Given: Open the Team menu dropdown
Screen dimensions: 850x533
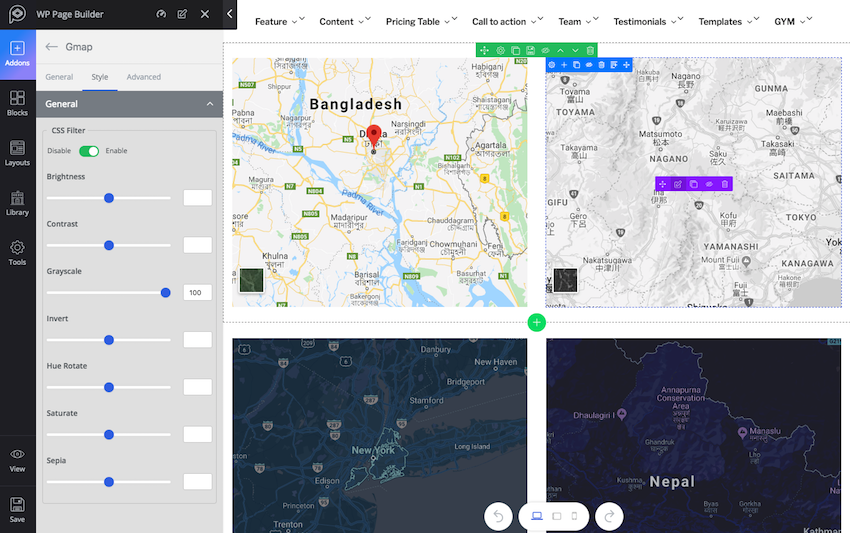Looking at the screenshot, I should [578, 22].
